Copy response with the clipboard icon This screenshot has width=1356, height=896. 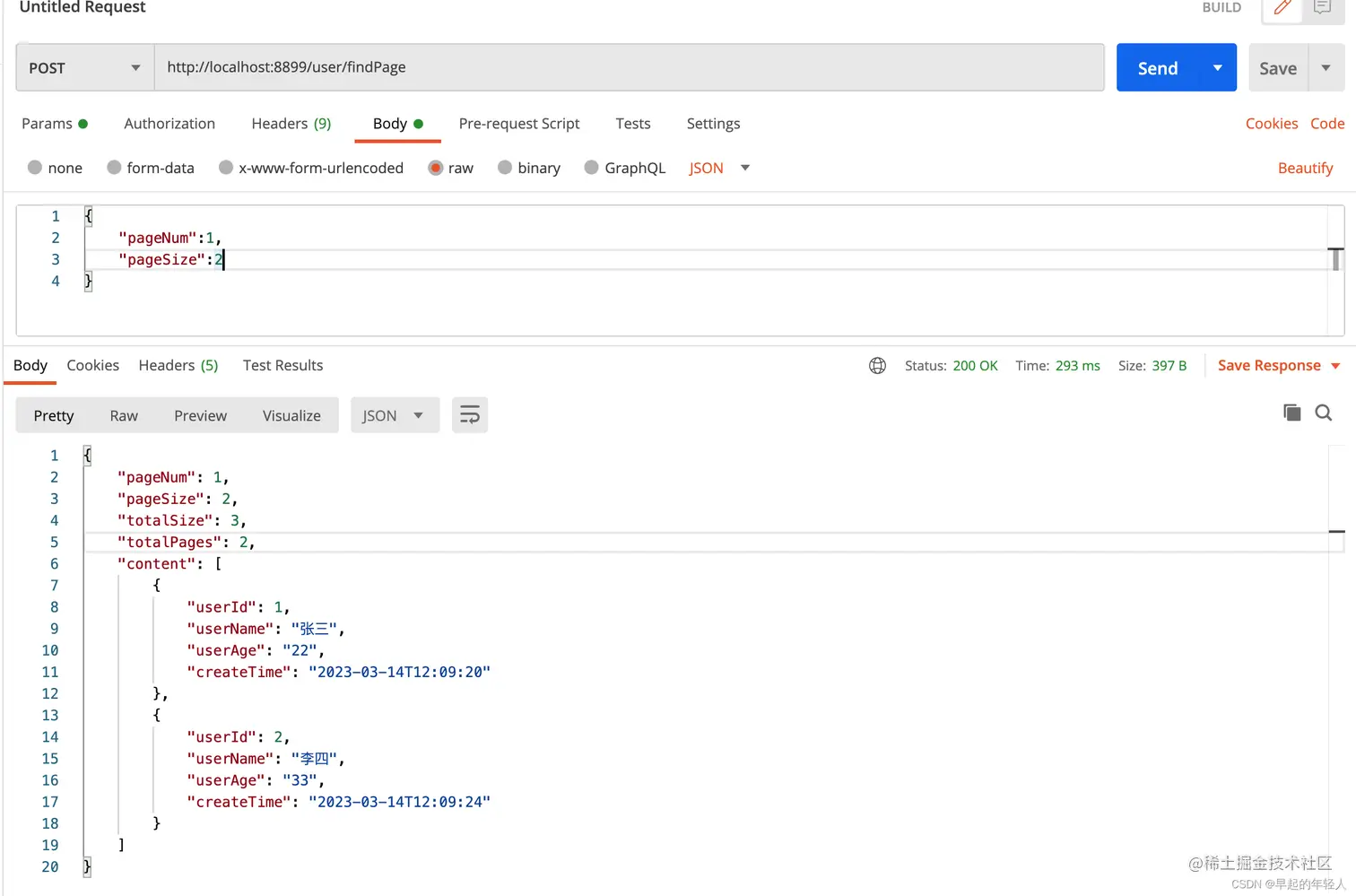(1291, 413)
